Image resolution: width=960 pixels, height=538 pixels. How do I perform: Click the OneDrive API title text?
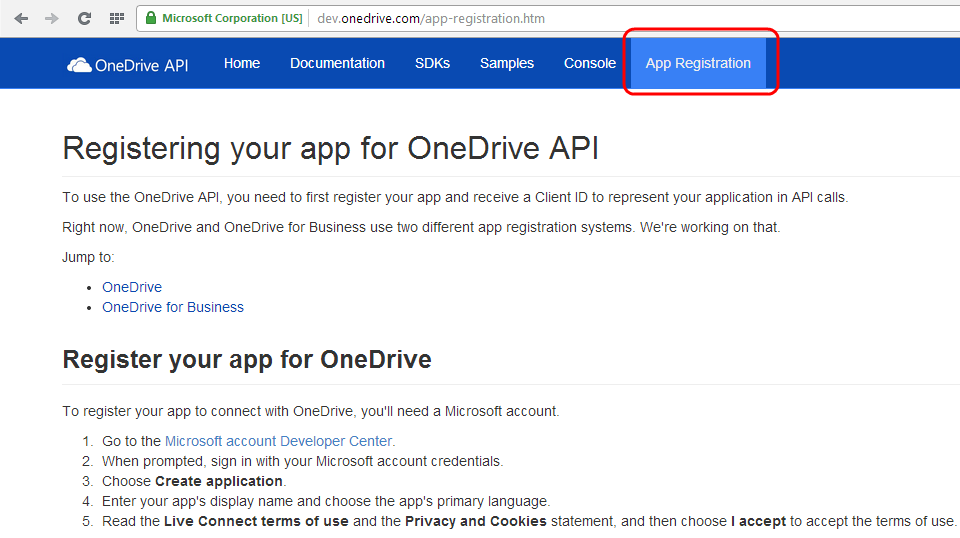point(141,65)
